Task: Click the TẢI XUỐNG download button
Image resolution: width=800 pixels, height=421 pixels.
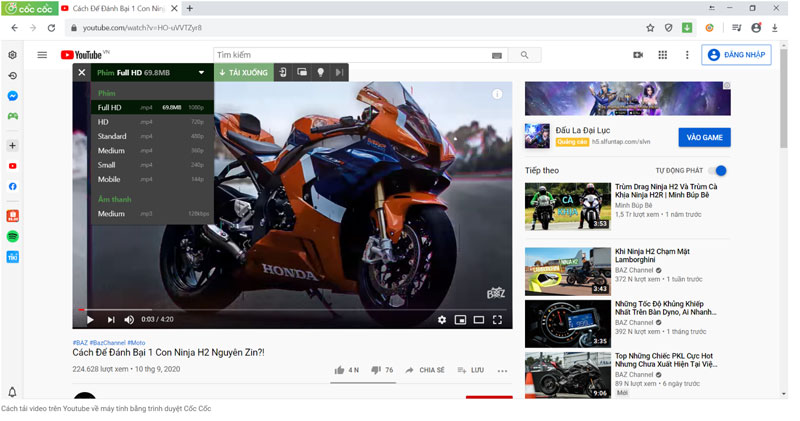Action: click(244, 72)
